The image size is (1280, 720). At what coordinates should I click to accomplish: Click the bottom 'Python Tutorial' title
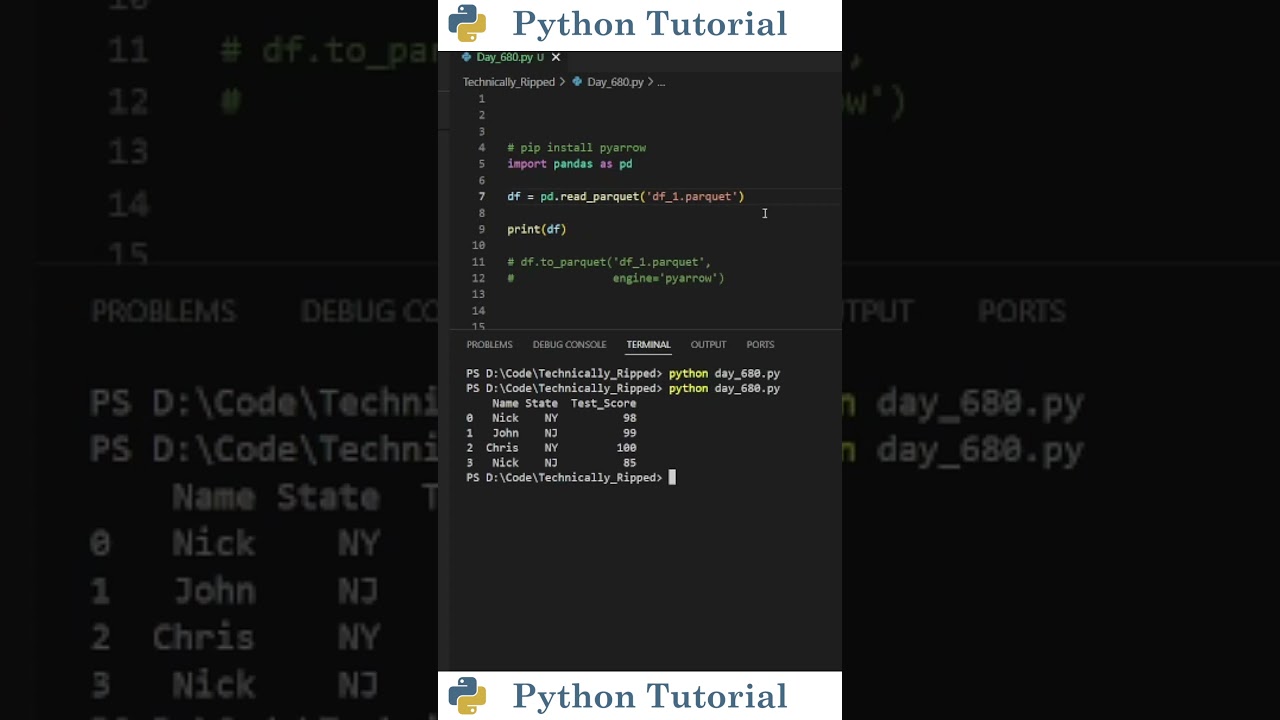(x=650, y=696)
